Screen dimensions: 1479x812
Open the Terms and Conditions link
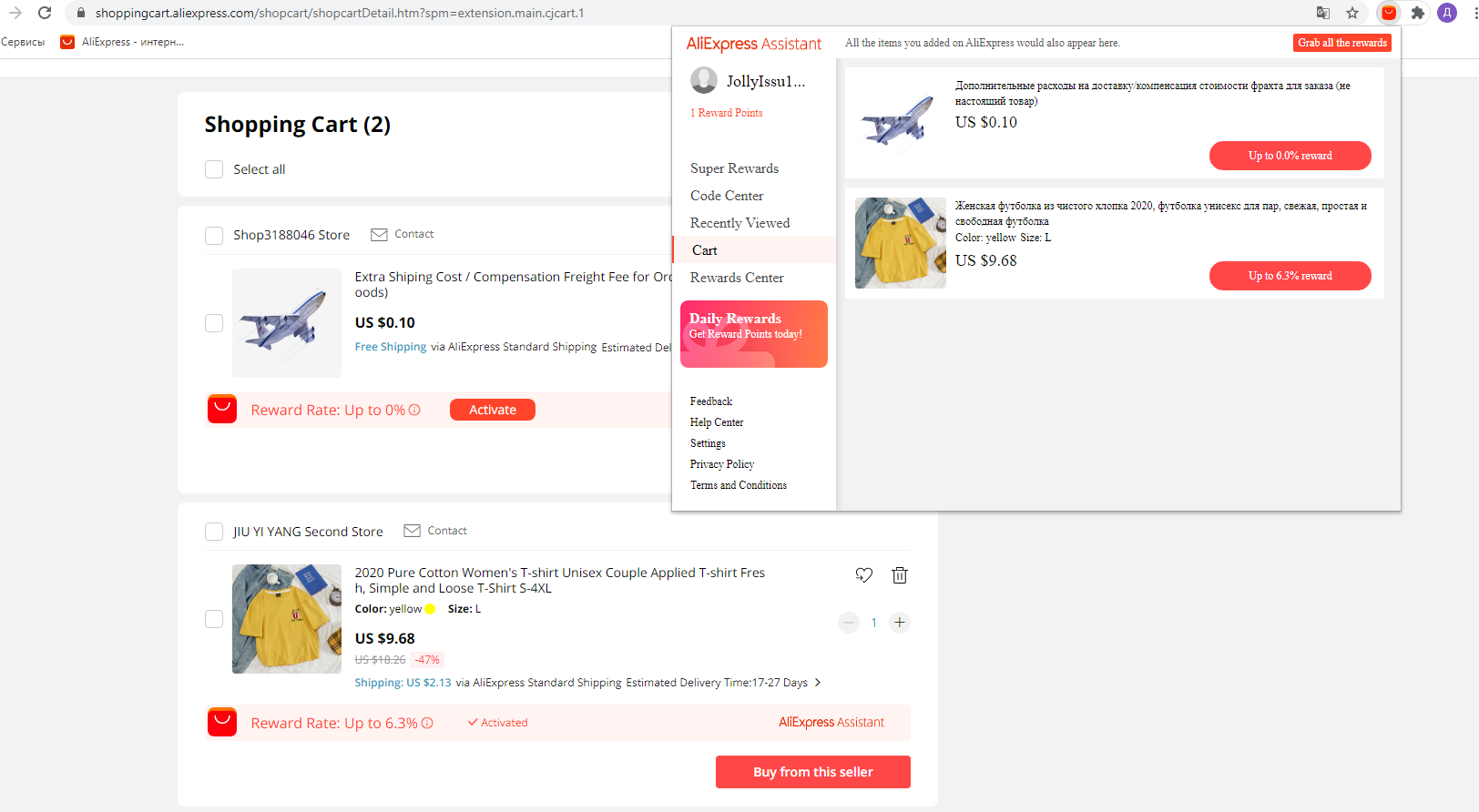(739, 485)
